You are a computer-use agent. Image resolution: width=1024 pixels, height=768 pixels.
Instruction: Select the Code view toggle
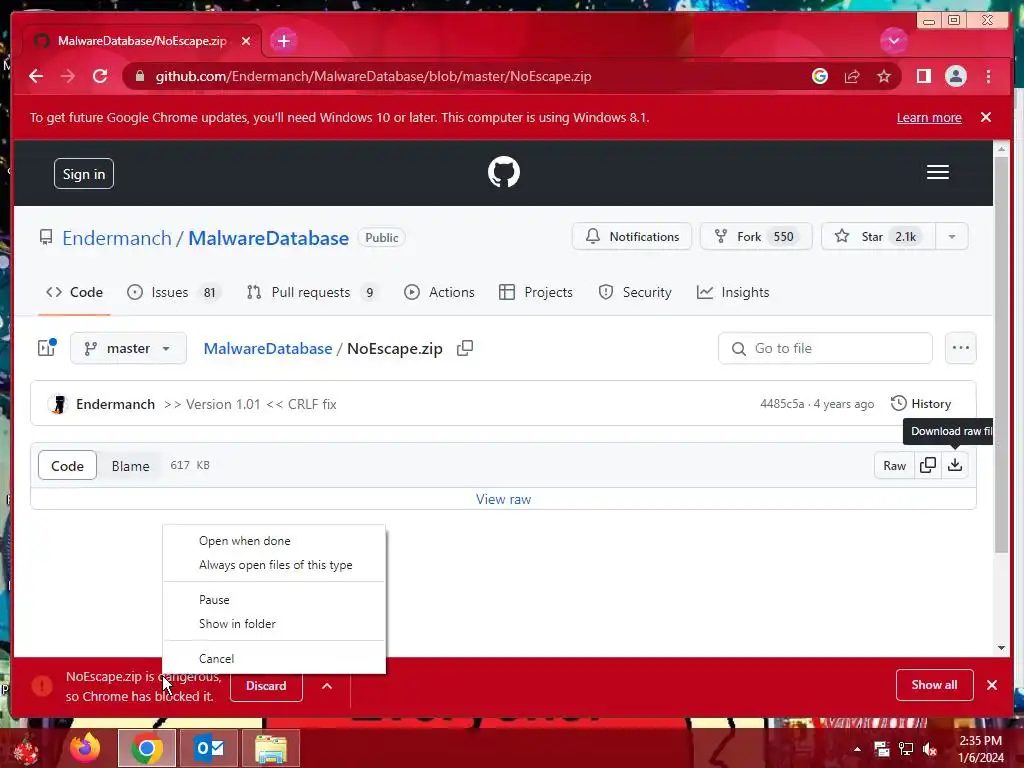tap(67, 466)
